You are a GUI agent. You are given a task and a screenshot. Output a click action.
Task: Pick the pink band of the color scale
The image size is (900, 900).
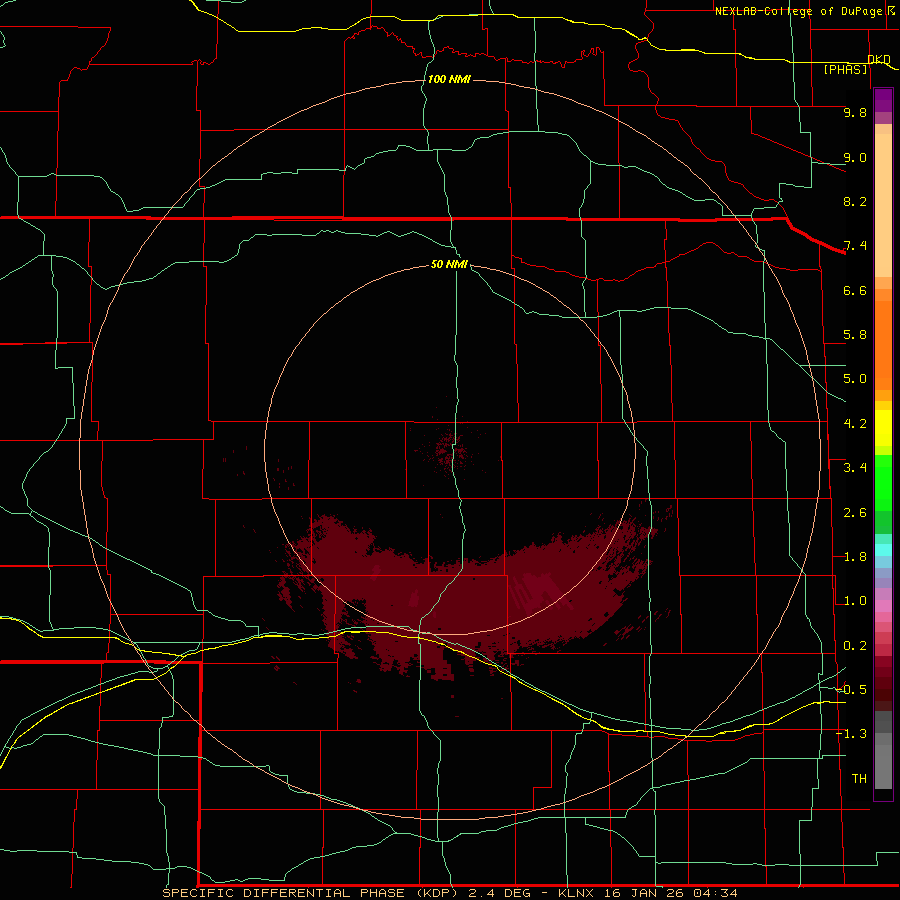click(x=883, y=606)
